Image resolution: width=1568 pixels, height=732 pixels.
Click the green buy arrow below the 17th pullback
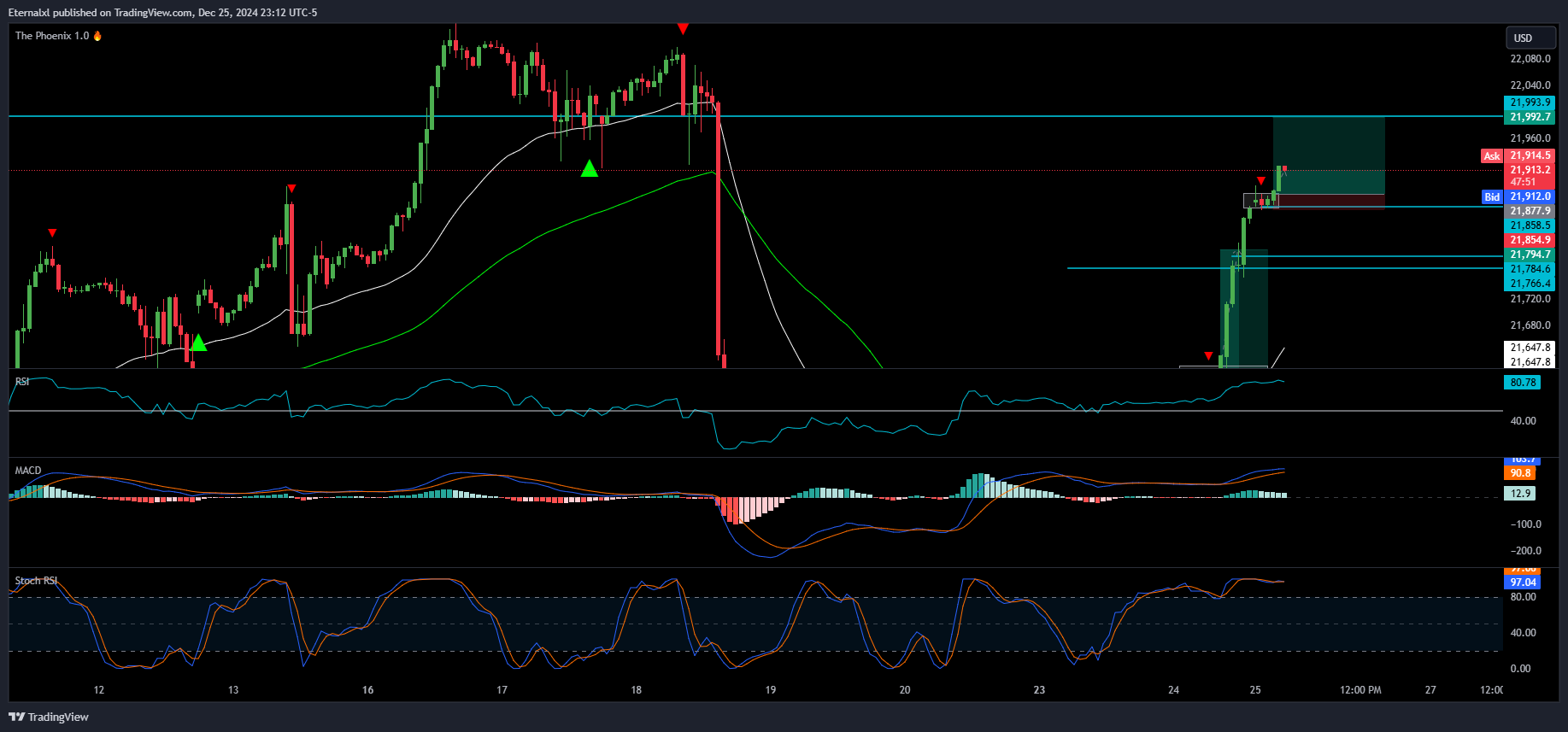pyautogui.click(x=590, y=168)
